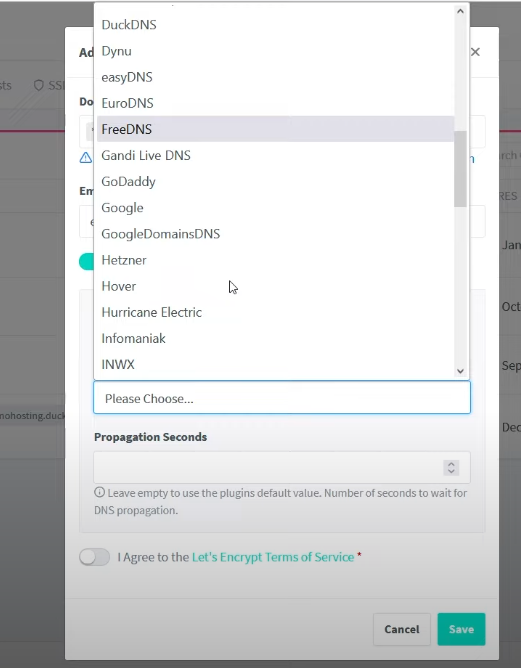Open Let's Encrypt Terms of Service link
This screenshot has width=521, height=668.
(x=273, y=557)
